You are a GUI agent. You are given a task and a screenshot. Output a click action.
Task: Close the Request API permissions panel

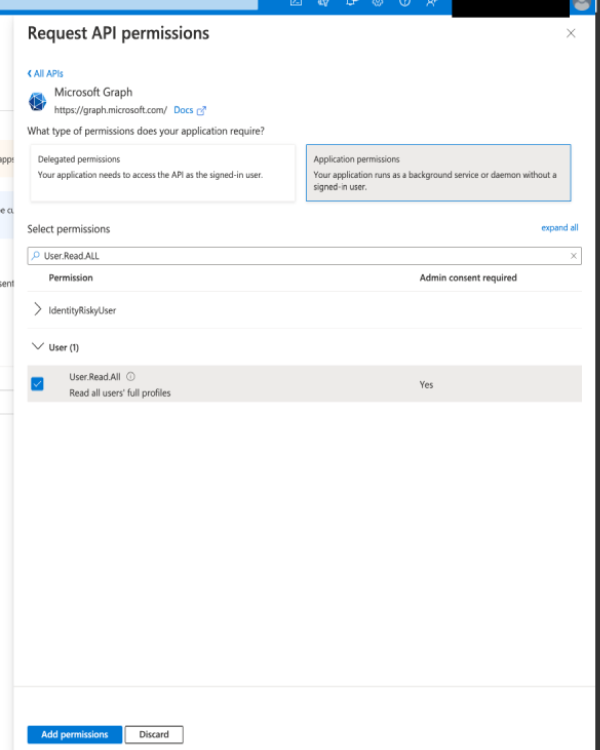point(570,33)
